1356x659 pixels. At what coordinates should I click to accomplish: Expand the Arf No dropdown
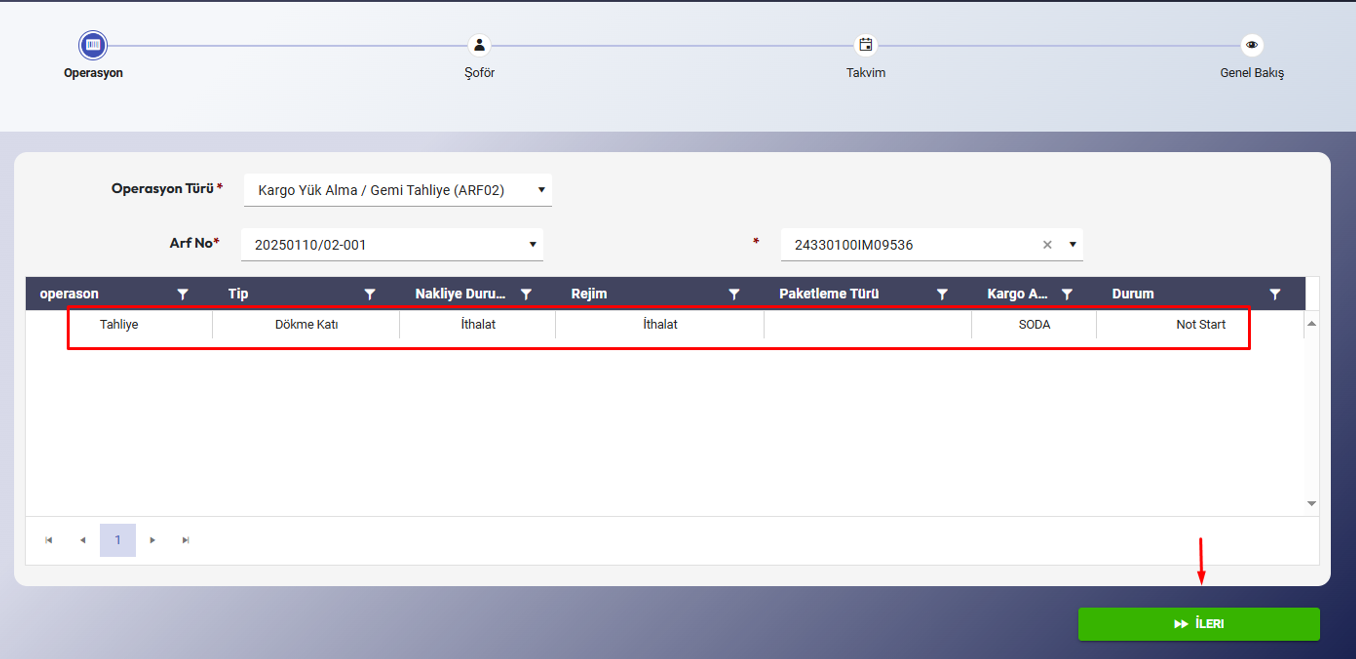click(532, 245)
